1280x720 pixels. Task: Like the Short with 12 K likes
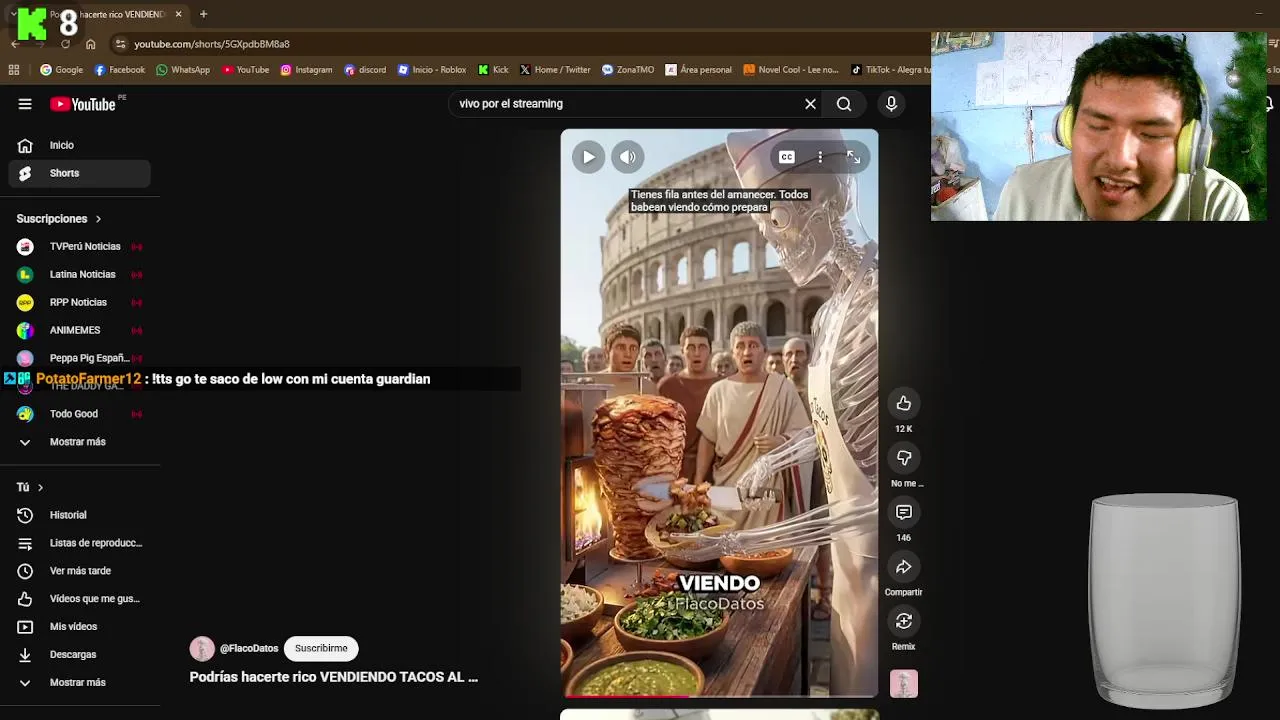[x=903, y=403]
